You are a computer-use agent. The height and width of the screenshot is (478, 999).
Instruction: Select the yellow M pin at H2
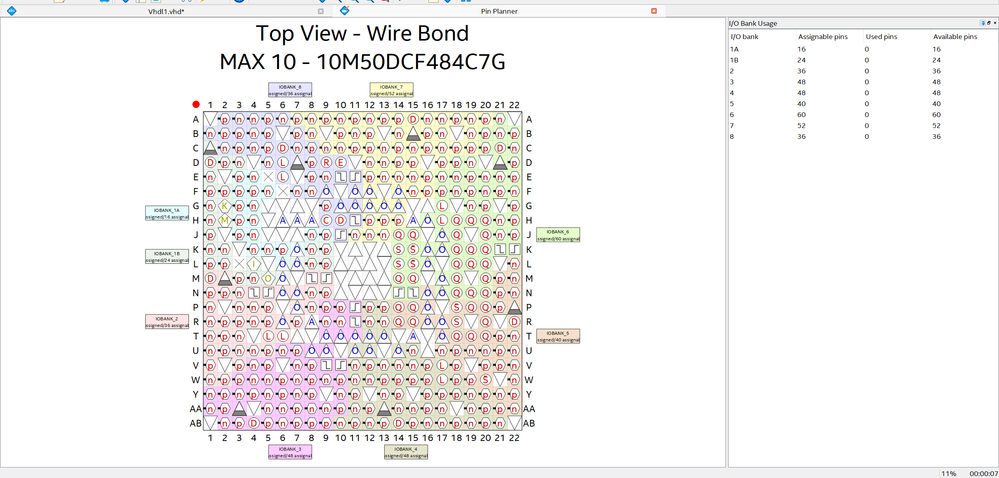coord(224,221)
